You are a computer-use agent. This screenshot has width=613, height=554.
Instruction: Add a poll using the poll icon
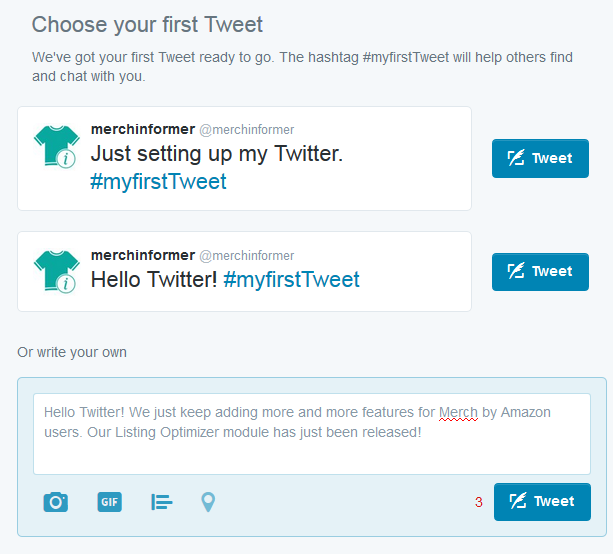click(161, 502)
